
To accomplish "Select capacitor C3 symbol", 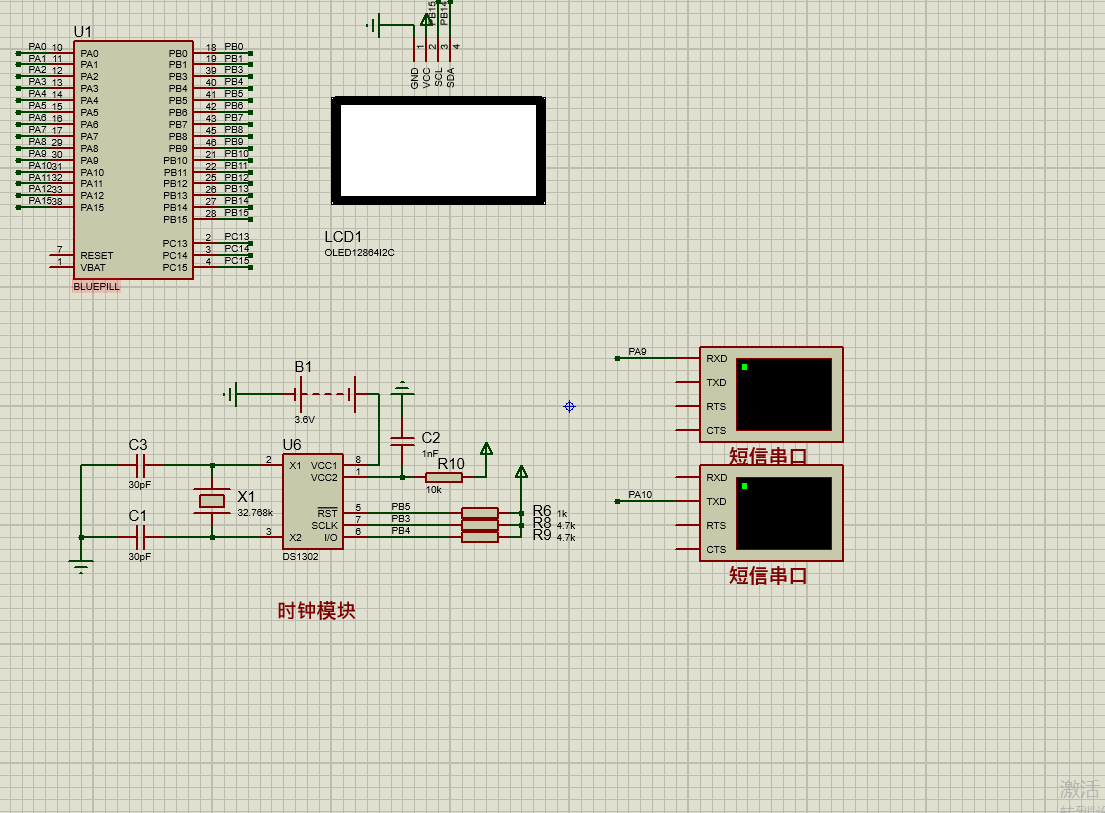I will [x=140, y=465].
